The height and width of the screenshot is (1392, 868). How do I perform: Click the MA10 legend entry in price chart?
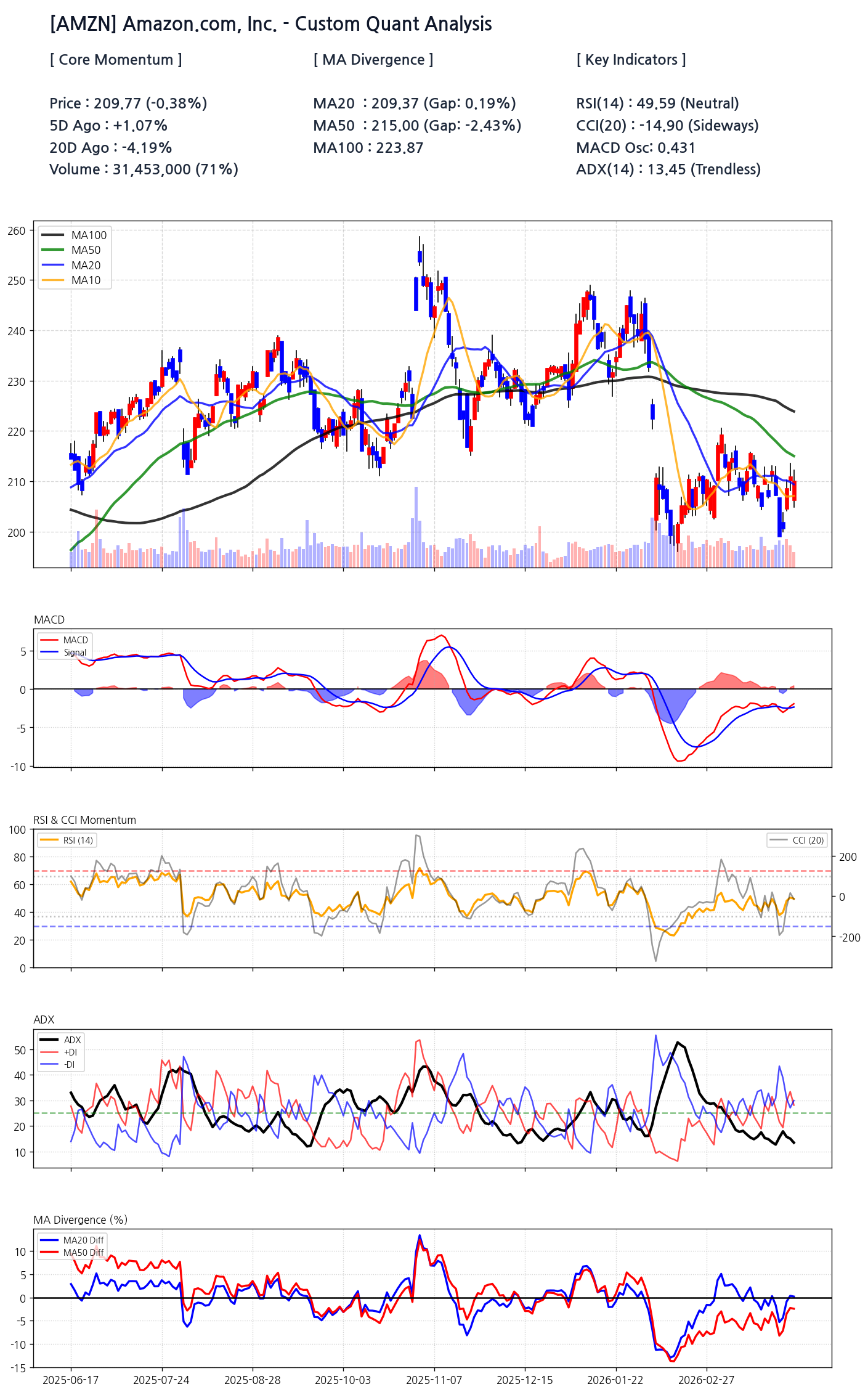[71, 280]
